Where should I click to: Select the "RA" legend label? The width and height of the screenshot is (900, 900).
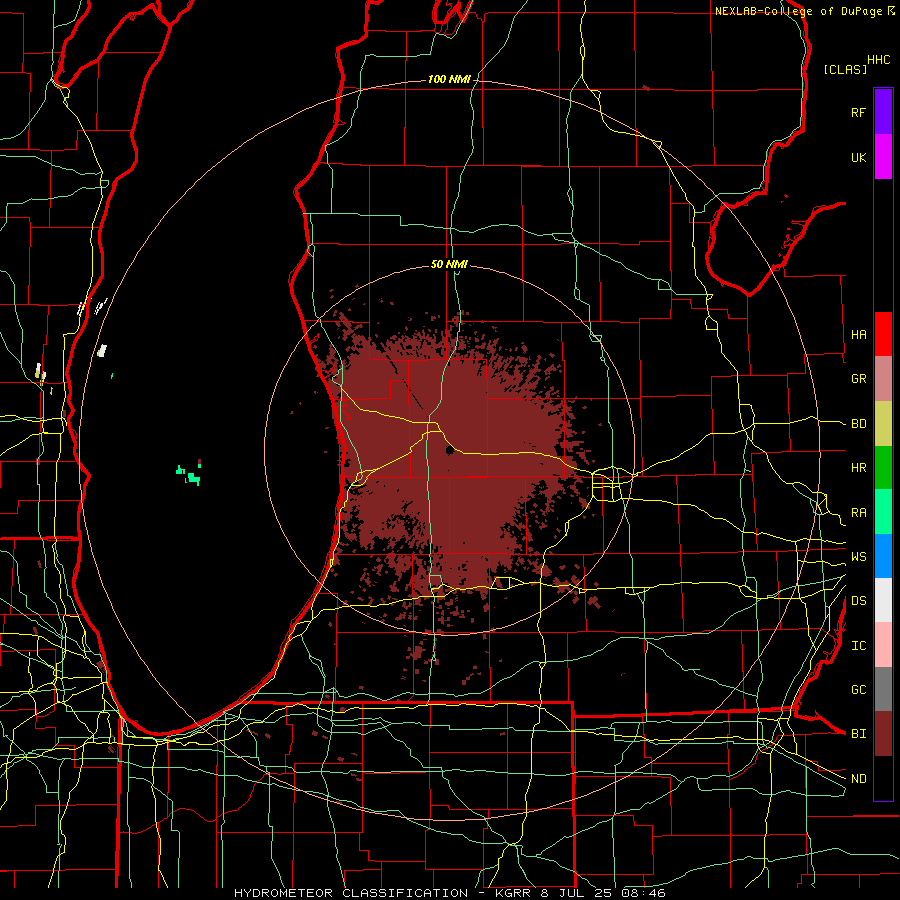coord(858,513)
